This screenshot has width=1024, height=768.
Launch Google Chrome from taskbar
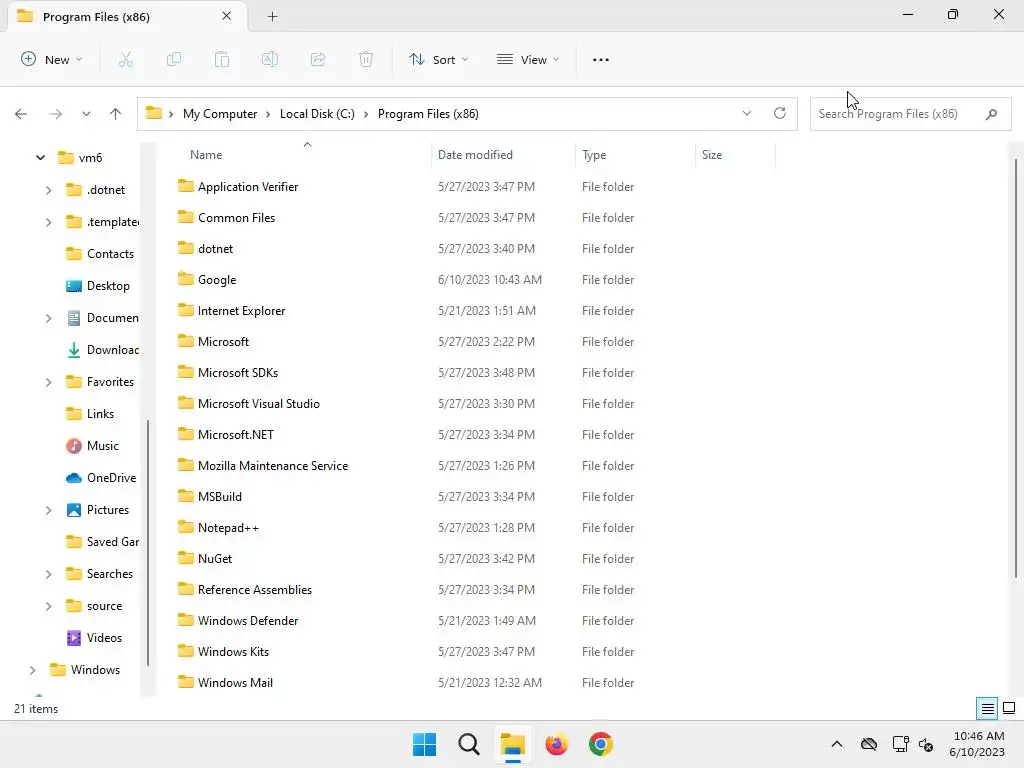(x=601, y=744)
